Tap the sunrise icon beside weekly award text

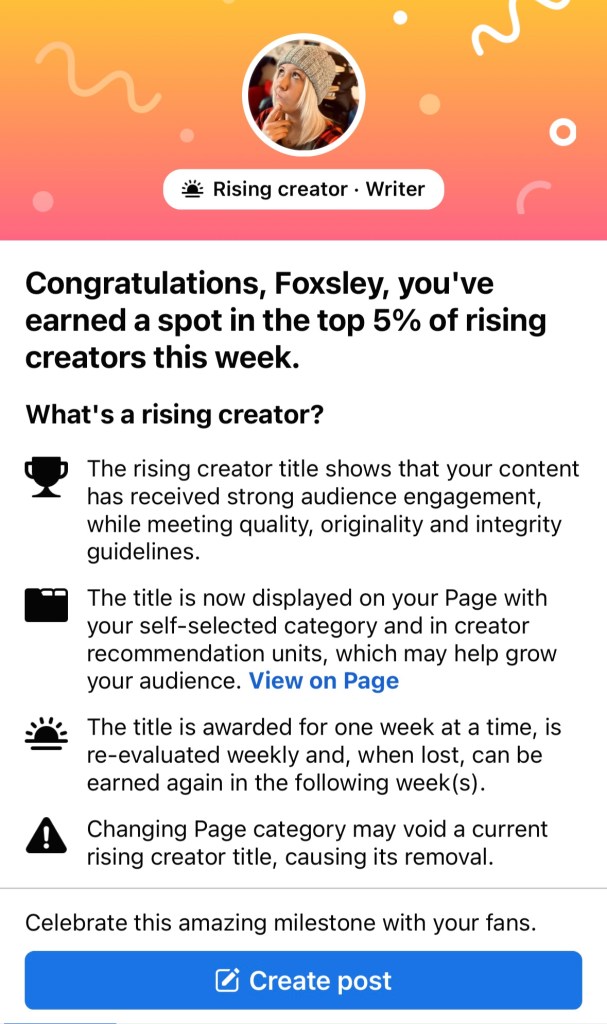click(45, 736)
